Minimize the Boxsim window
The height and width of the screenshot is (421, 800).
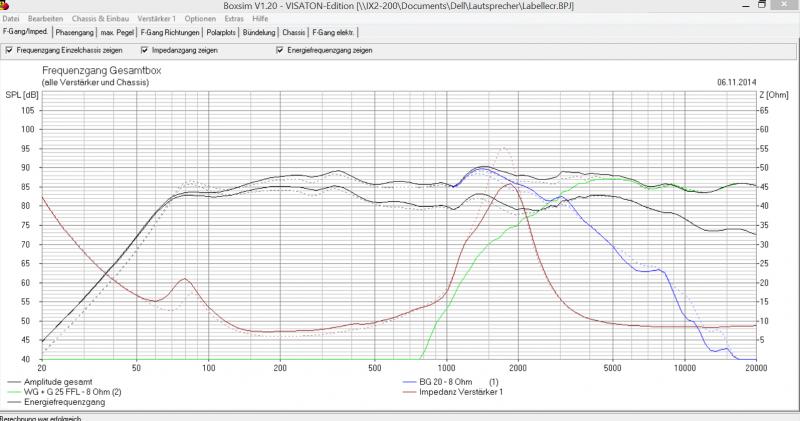tap(746, 5)
